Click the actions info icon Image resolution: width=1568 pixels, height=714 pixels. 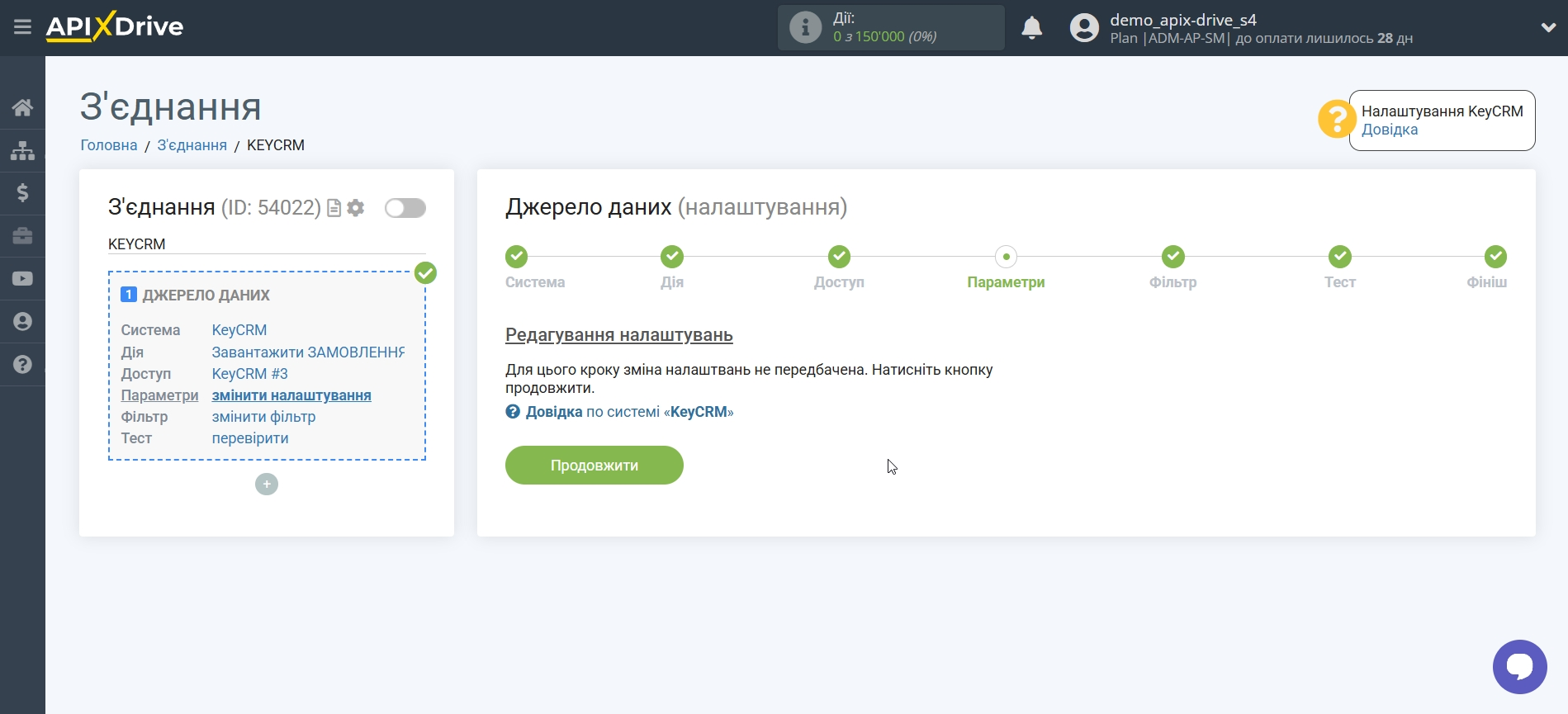click(x=805, y=27)
